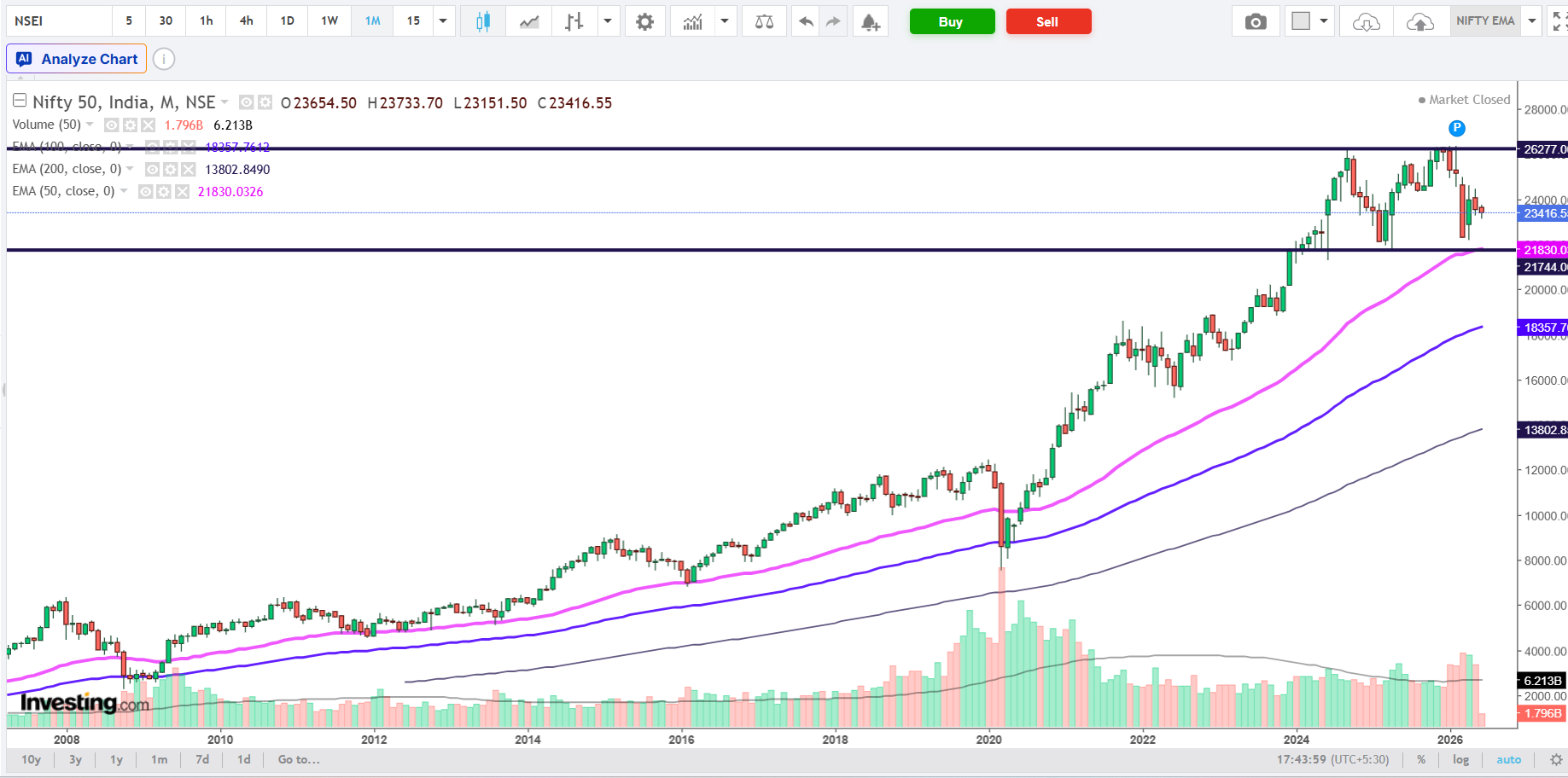Expand Volume (50) dropdown arrow
Screen dimensions: 1568x778
90,125
